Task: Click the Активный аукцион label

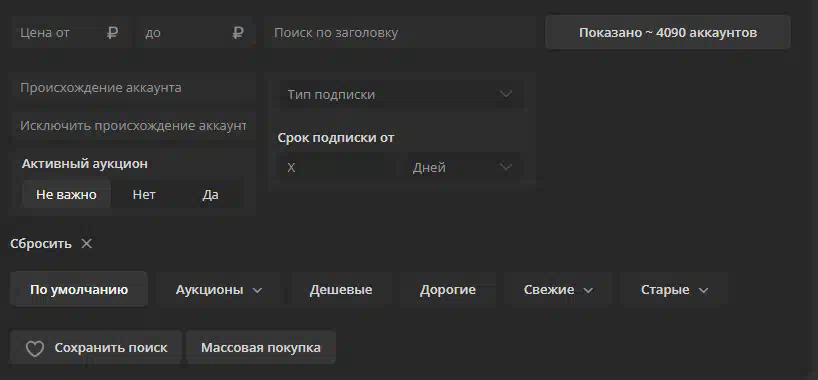Action: [x=85, y=163]
